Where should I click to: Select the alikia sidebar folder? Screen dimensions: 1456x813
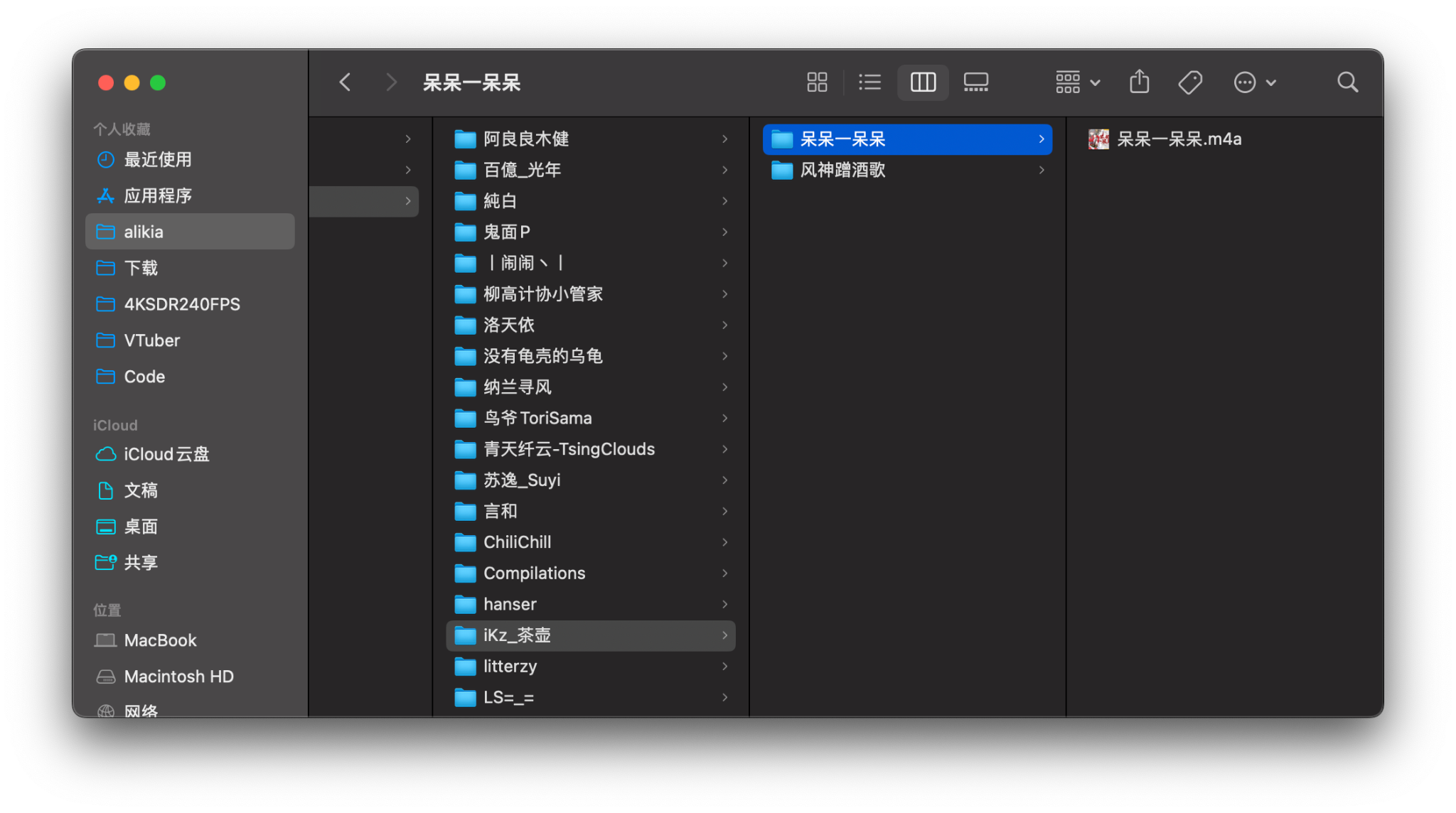144,231
